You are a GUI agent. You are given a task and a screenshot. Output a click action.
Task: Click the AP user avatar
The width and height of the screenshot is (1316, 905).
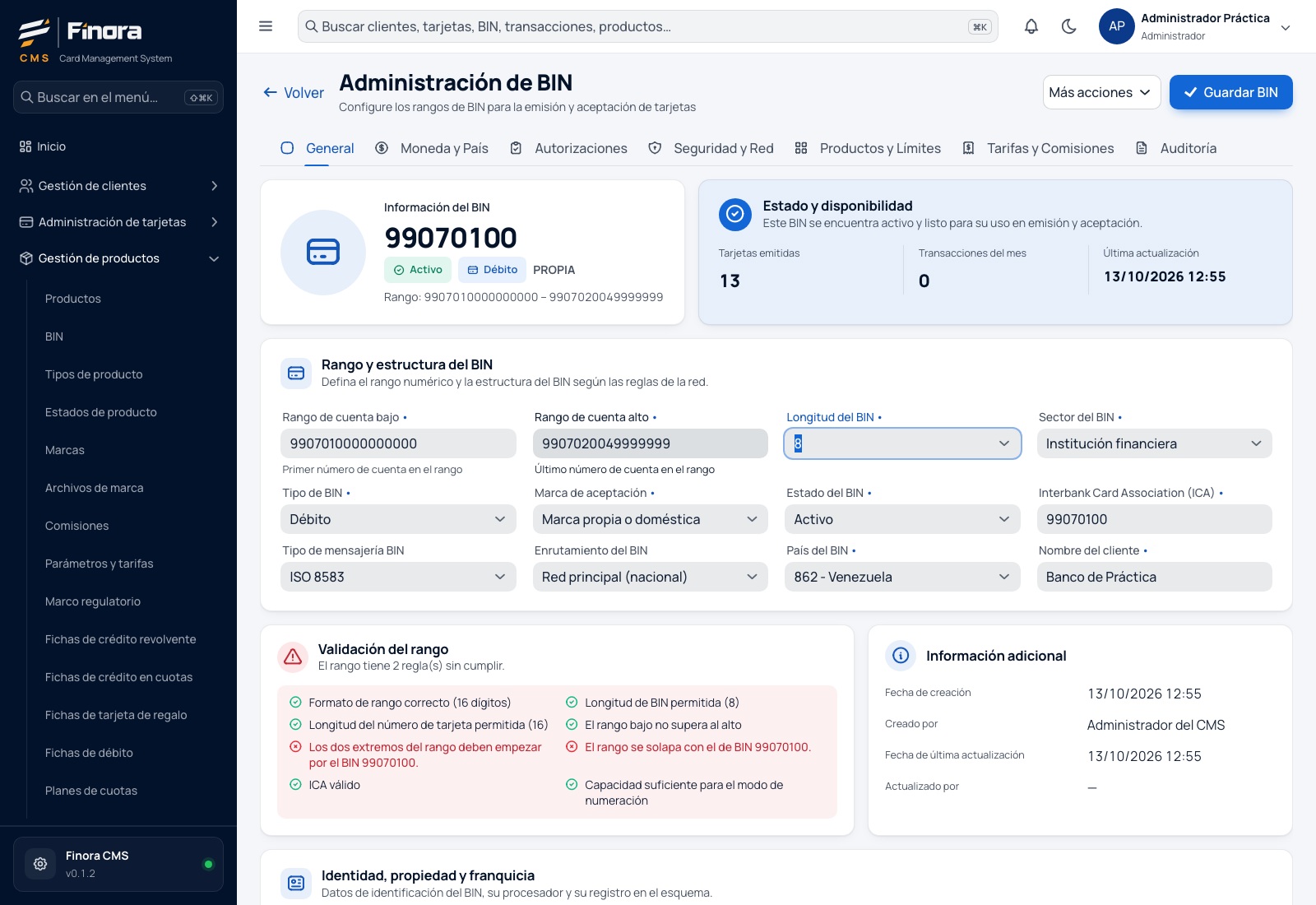(1117, 26)
